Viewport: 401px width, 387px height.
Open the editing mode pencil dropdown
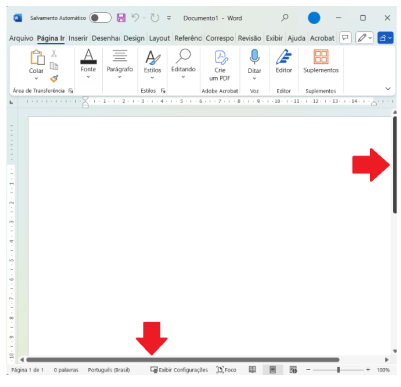click(x=364, y=38)
